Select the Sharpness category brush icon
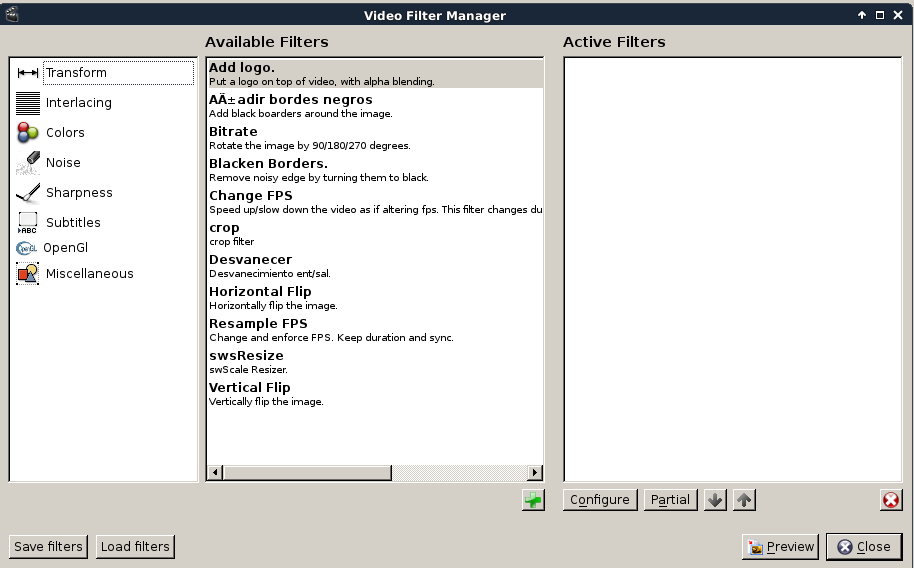 [x=27, y=193]
